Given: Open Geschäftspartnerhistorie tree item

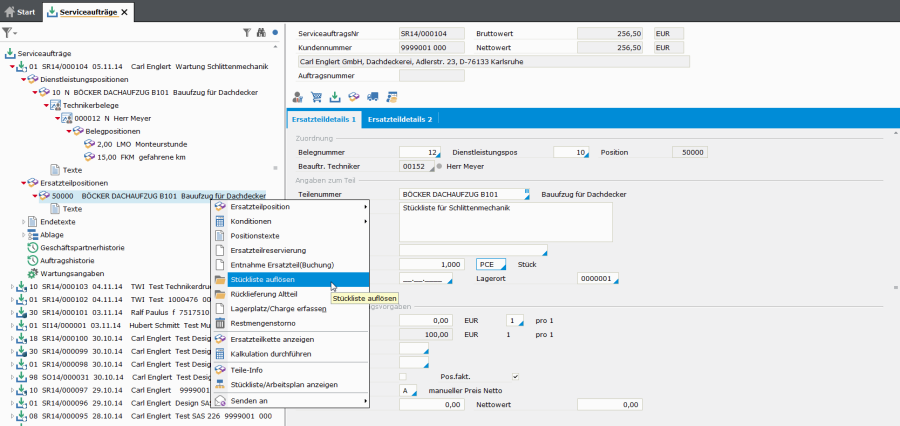Looking at the screenshot, I should click(x=76, y=247).
